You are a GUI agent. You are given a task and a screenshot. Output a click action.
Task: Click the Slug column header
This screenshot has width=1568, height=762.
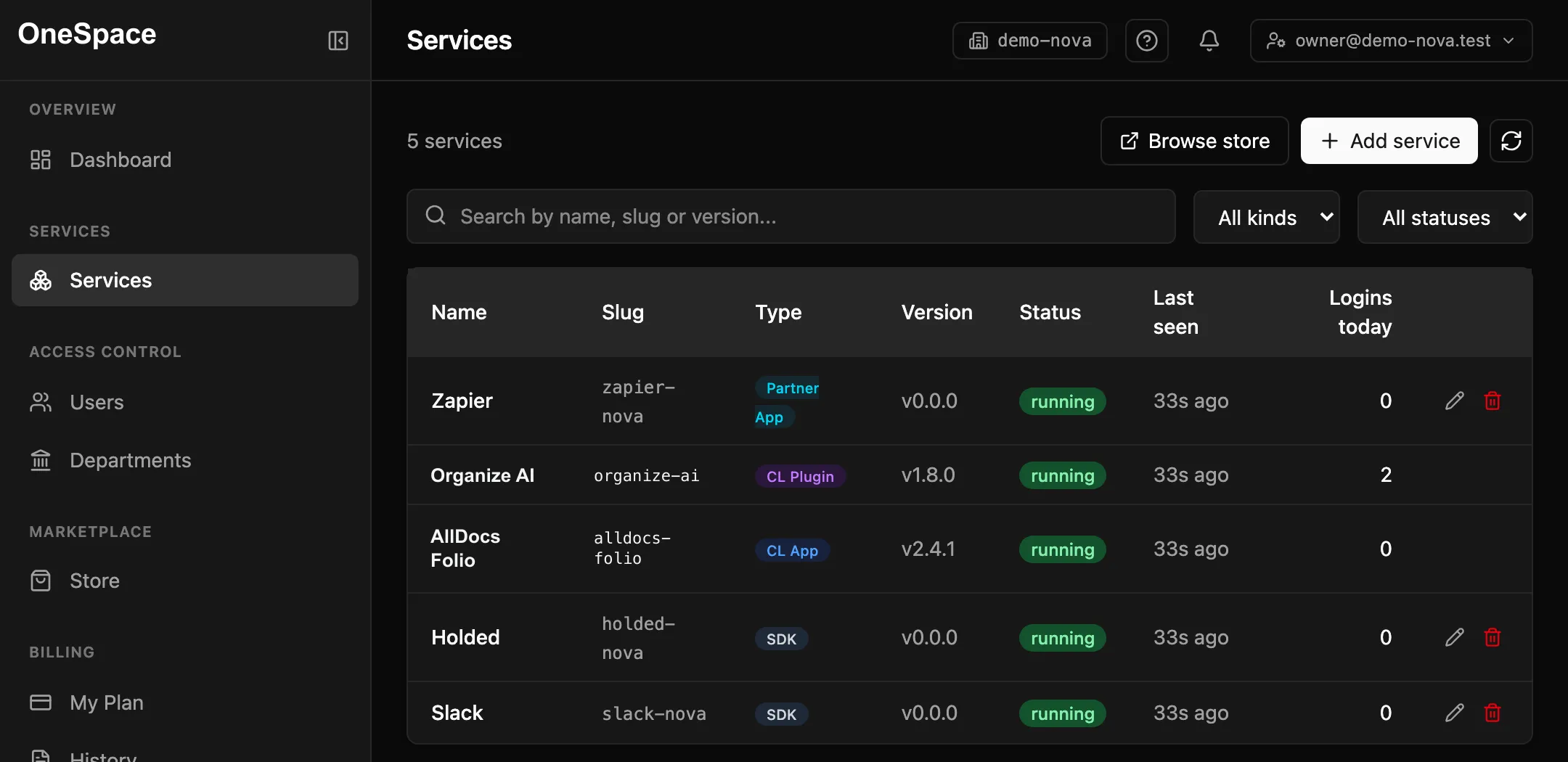[x=623, y=312]
